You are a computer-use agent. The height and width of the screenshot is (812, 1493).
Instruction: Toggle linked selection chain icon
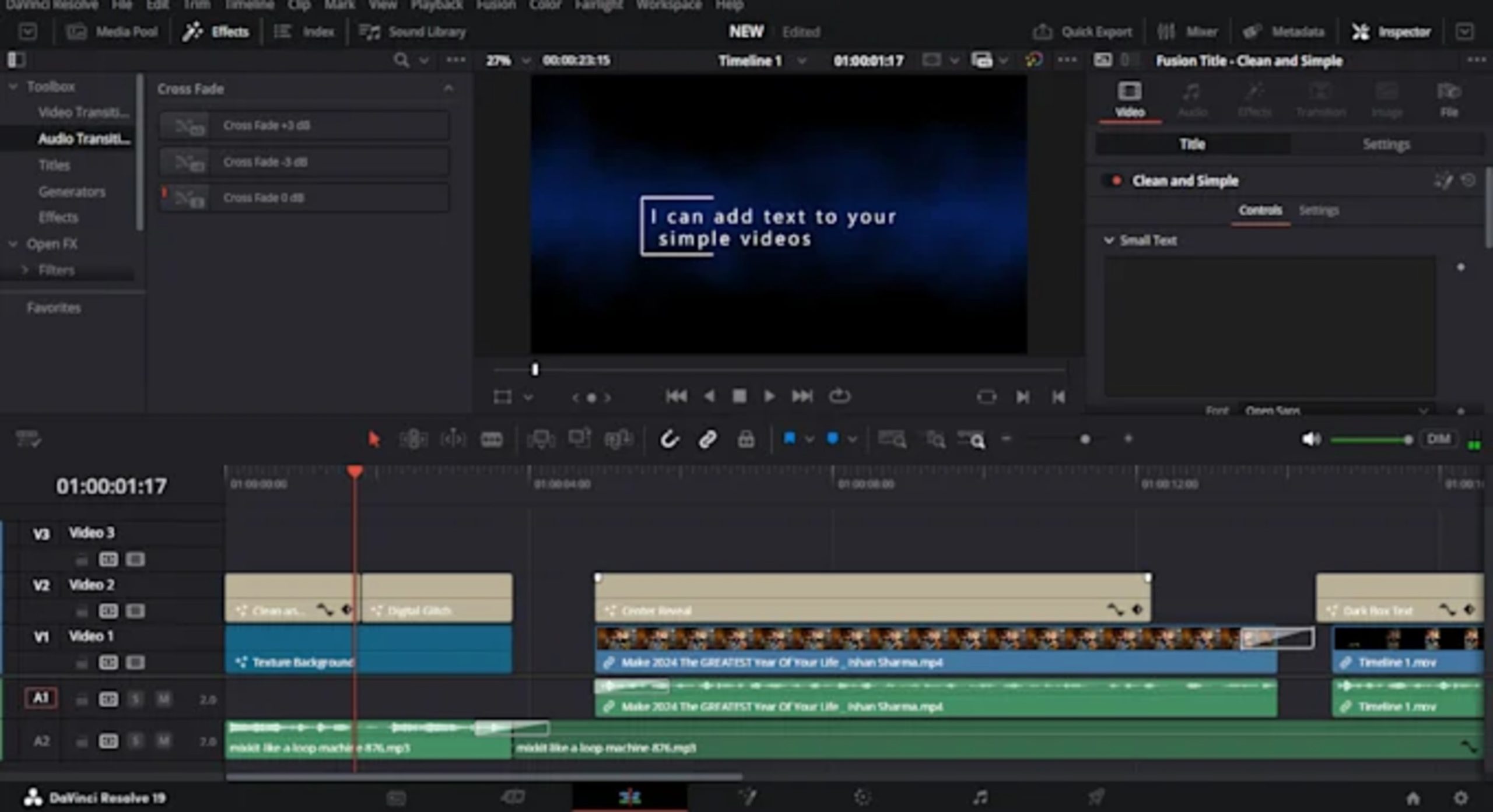(708, 439)
